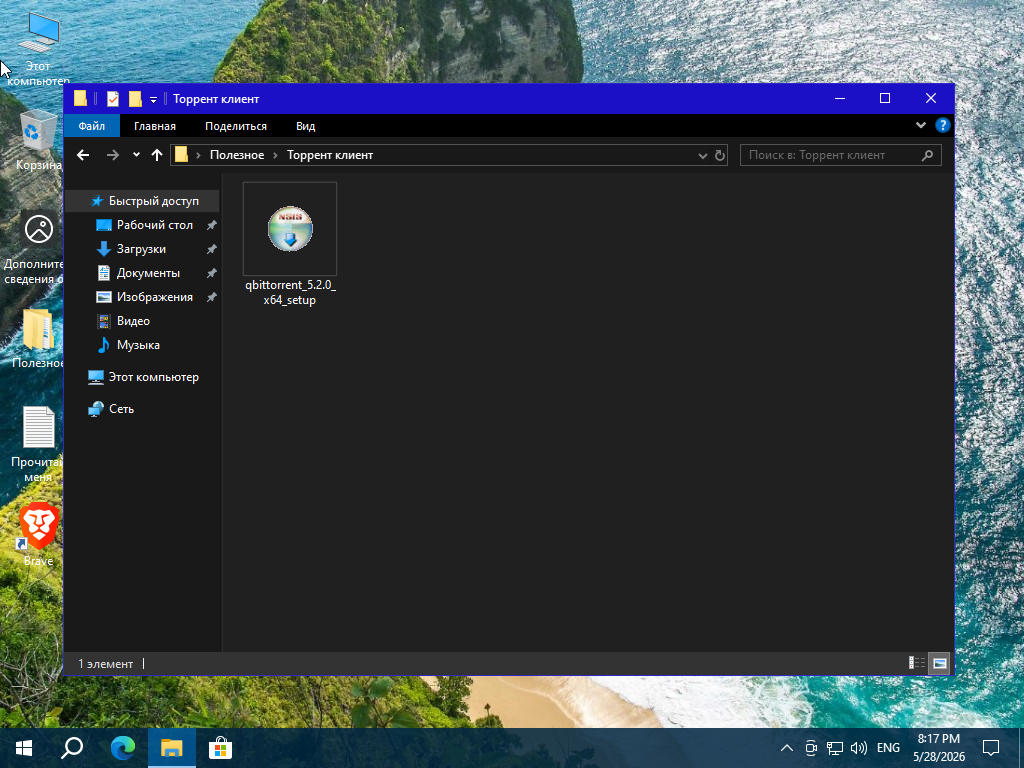The width and height of the screenshot is (1024, 768).
Task: Go up one folder level
Action: pos(157,155)
